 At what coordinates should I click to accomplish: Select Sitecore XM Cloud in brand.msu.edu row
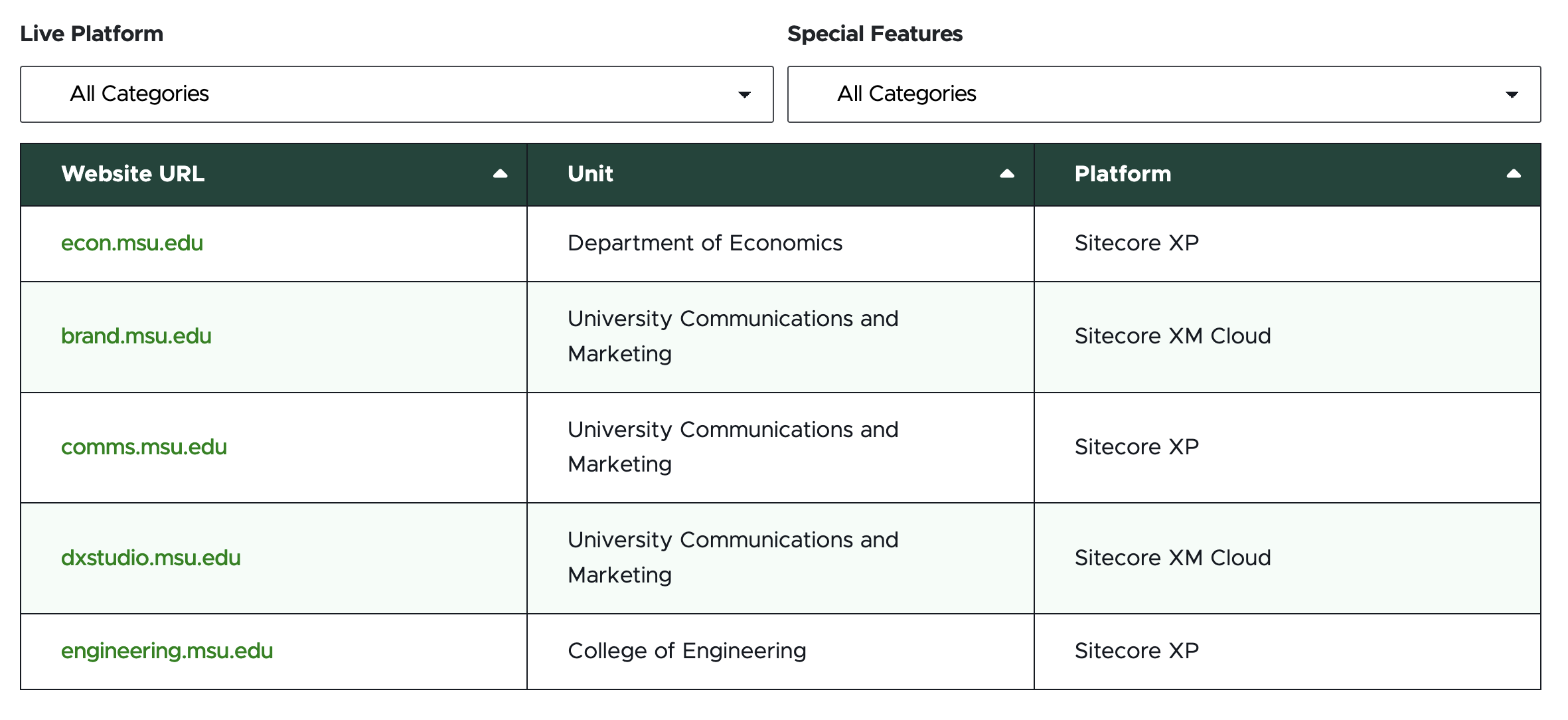tap(1172, 336)
